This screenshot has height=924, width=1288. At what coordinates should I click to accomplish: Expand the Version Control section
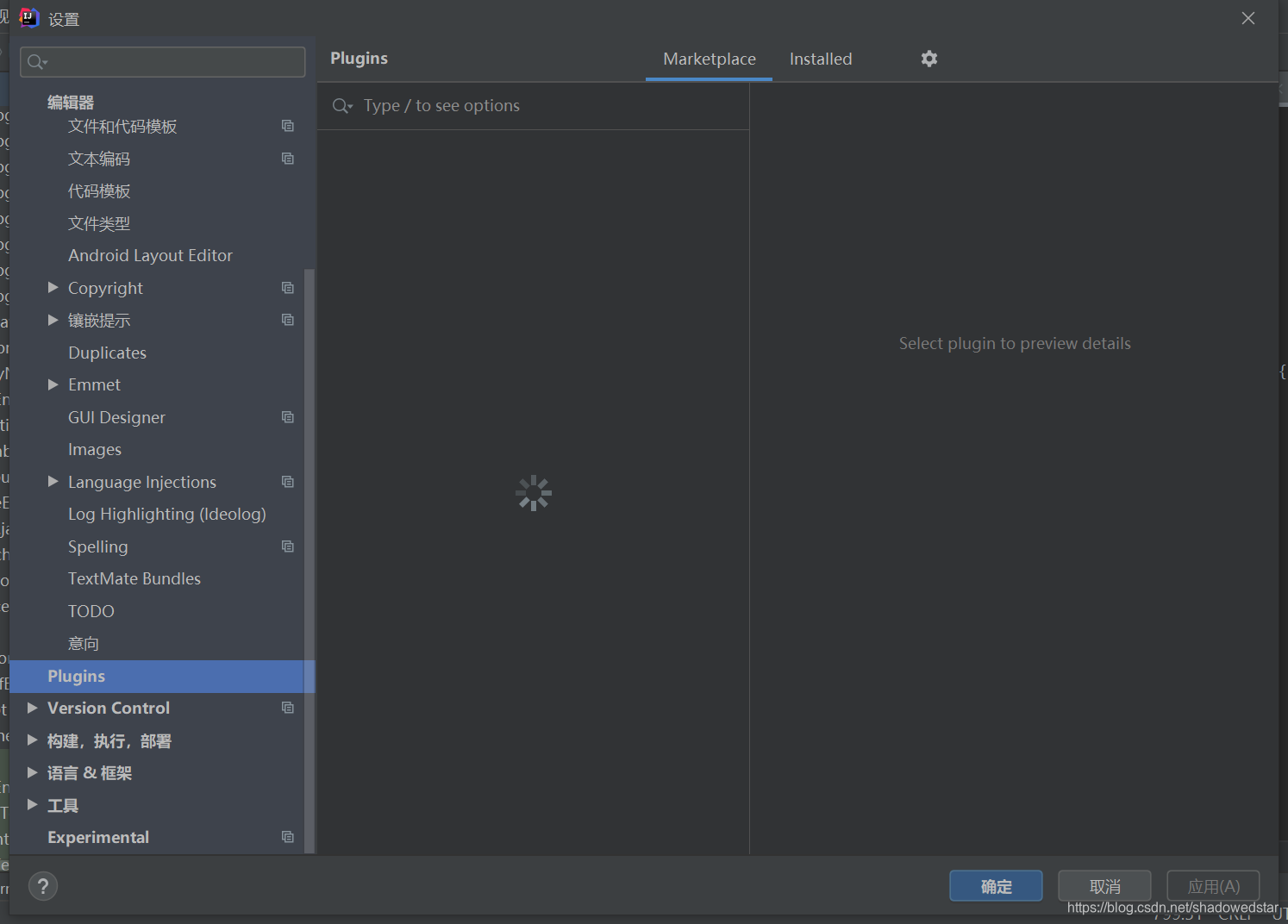[32, 708]
